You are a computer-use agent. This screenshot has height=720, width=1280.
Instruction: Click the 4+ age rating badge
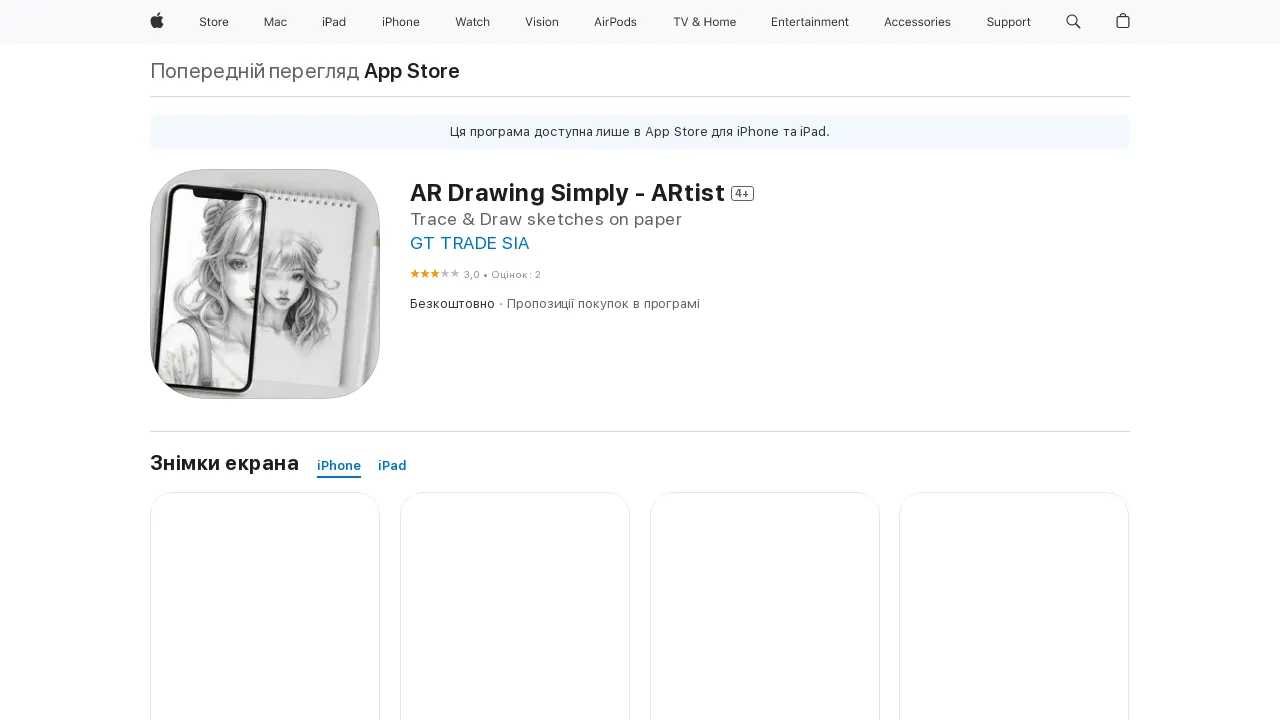[742, 194]
